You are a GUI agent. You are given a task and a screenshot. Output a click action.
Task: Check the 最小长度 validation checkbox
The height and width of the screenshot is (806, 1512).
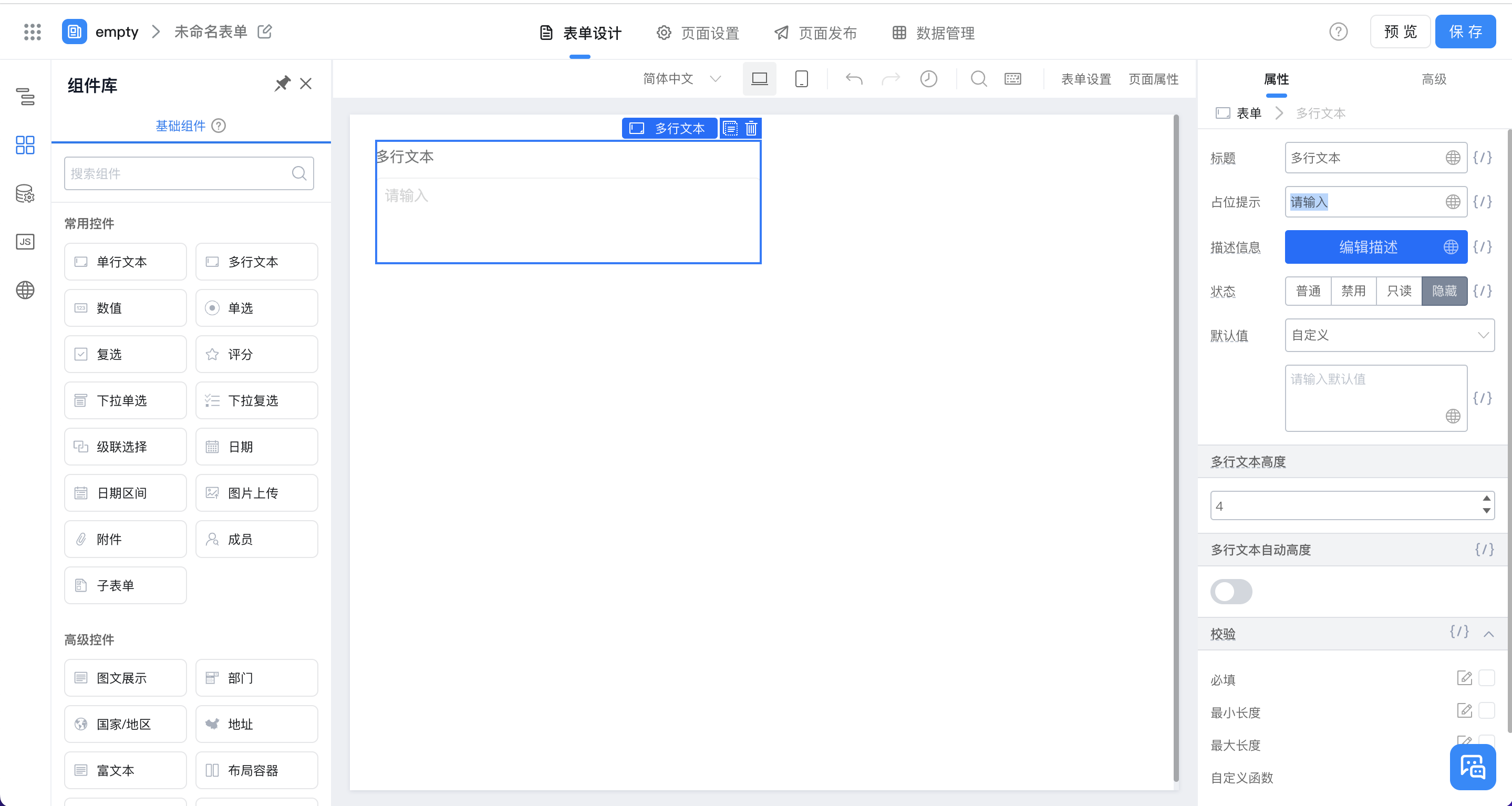(1487, 711)
